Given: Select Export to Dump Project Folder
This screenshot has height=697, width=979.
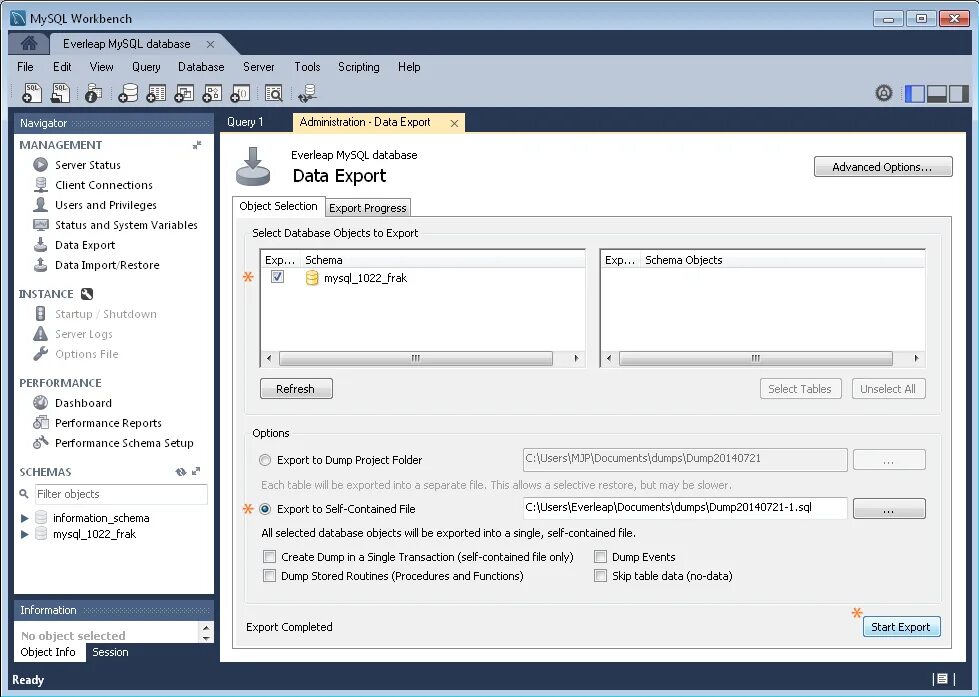Looking at the screenshot, I should pos(265,460).
